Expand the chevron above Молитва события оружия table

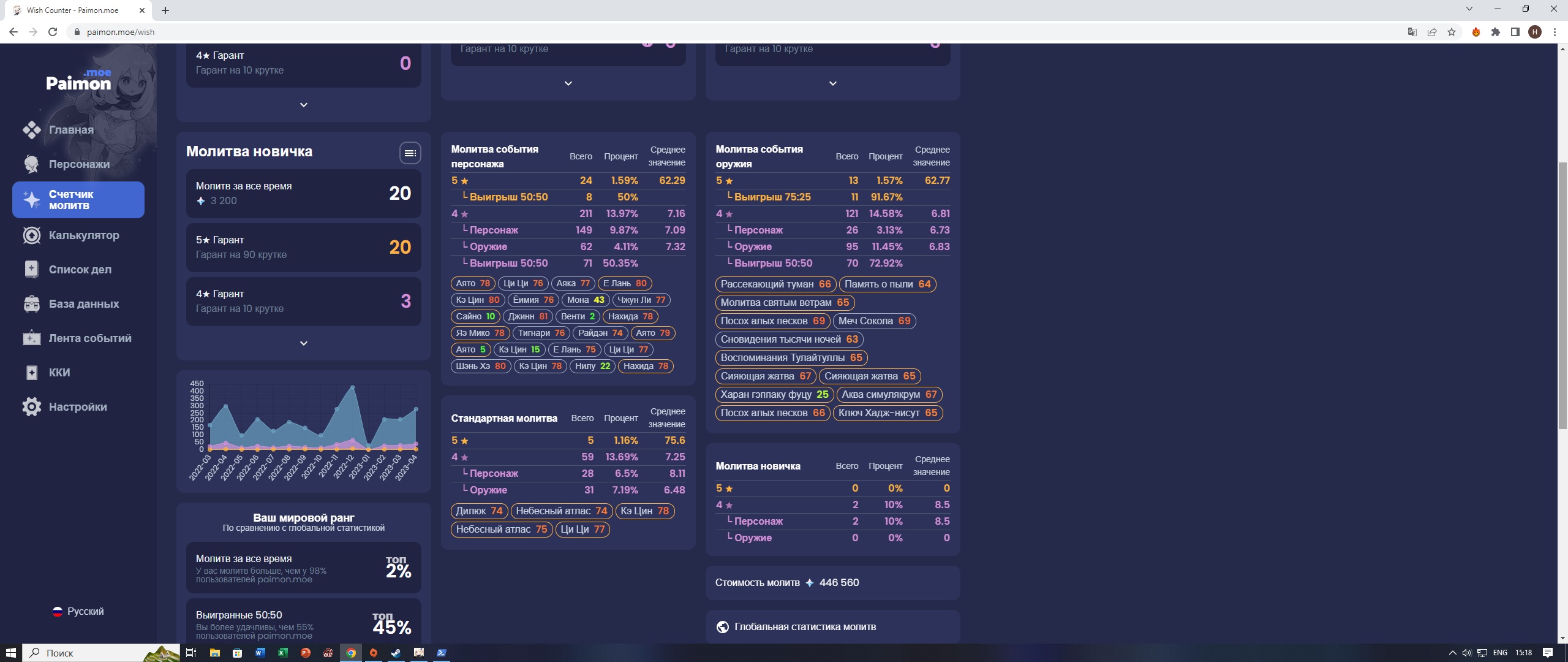(x=833, y=83)
